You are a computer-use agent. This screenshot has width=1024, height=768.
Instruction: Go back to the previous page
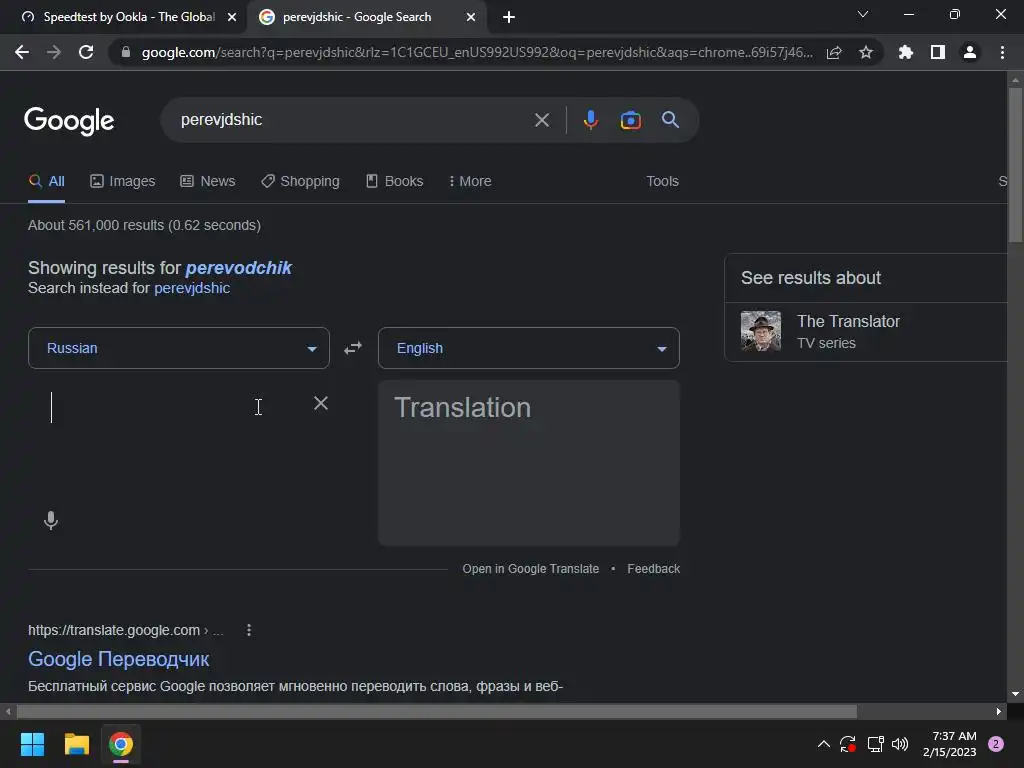(22, 52)
